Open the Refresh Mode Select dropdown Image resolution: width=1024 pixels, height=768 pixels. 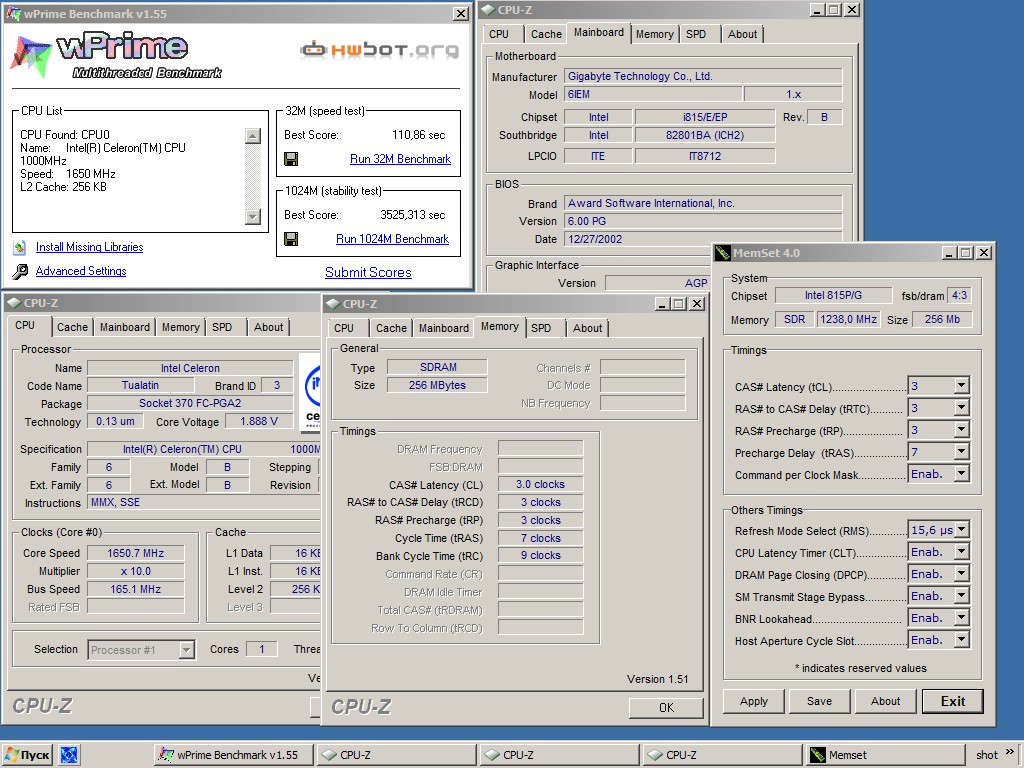point(961,530)
